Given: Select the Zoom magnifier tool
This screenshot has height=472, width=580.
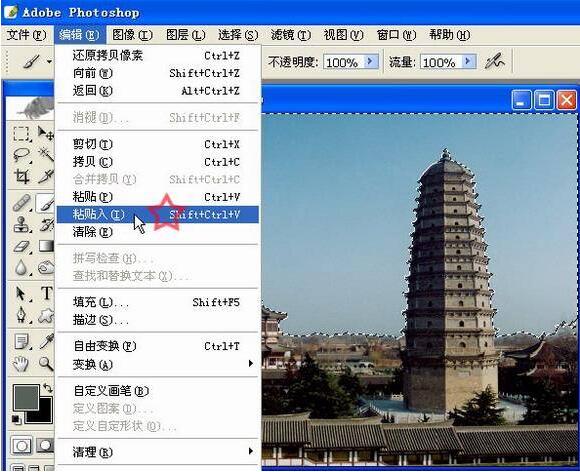Looking at the screenshot, I should click(x=46, y=364).
